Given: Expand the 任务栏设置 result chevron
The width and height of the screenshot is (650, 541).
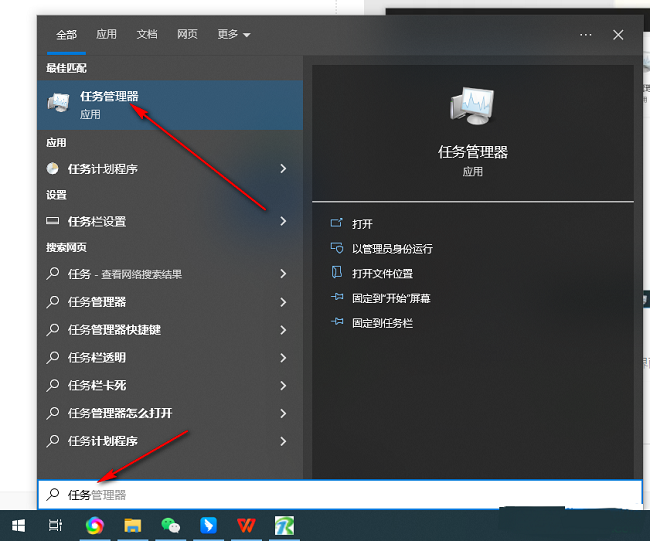Looking at the screenshot, I should 283,221.
